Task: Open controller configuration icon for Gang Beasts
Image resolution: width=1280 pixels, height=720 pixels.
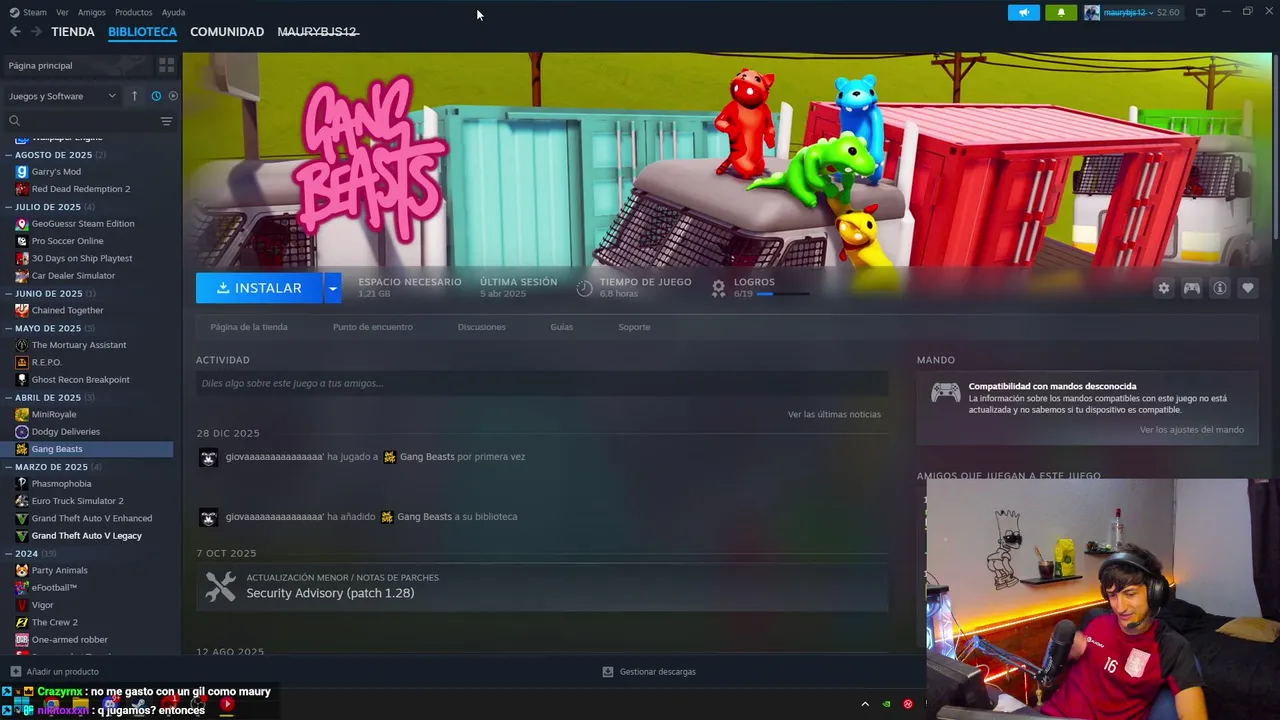Action: click(x=1191, y=288)
